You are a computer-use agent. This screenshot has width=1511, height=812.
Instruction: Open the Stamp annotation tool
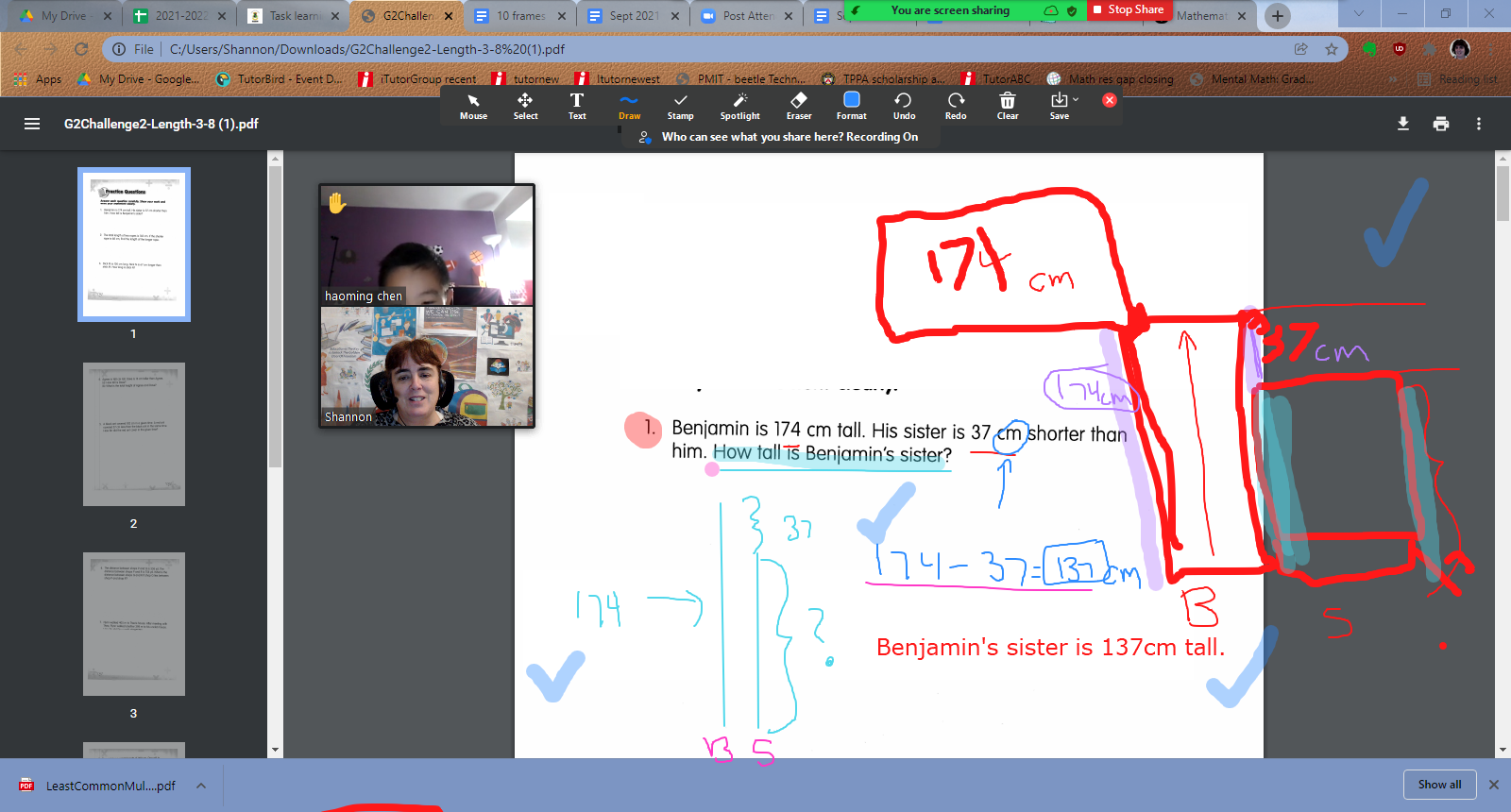point(680,106)
